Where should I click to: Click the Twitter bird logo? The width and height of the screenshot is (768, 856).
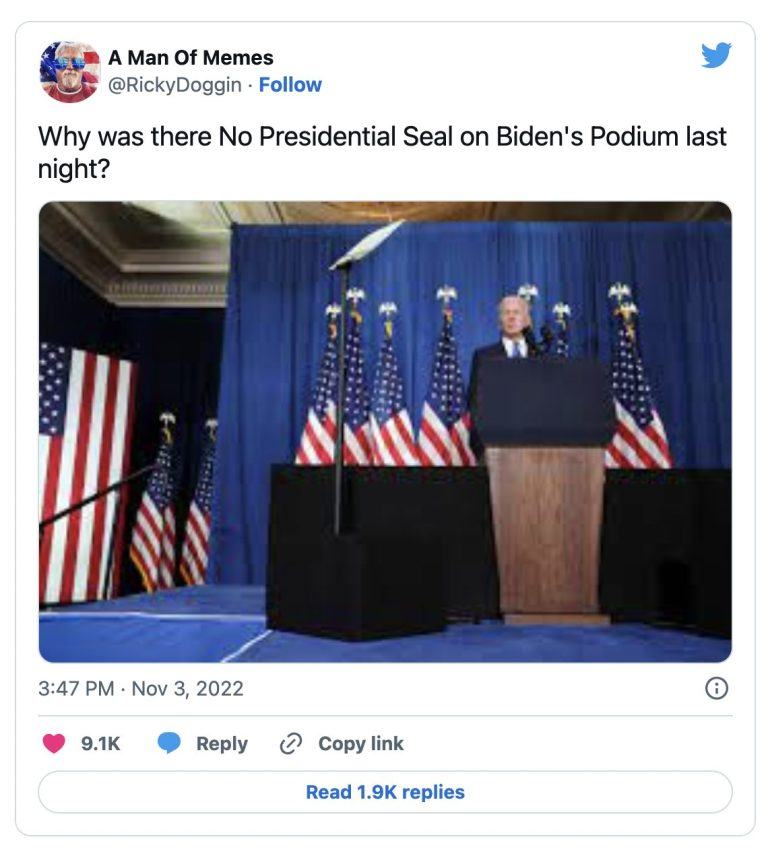[716, 55]
